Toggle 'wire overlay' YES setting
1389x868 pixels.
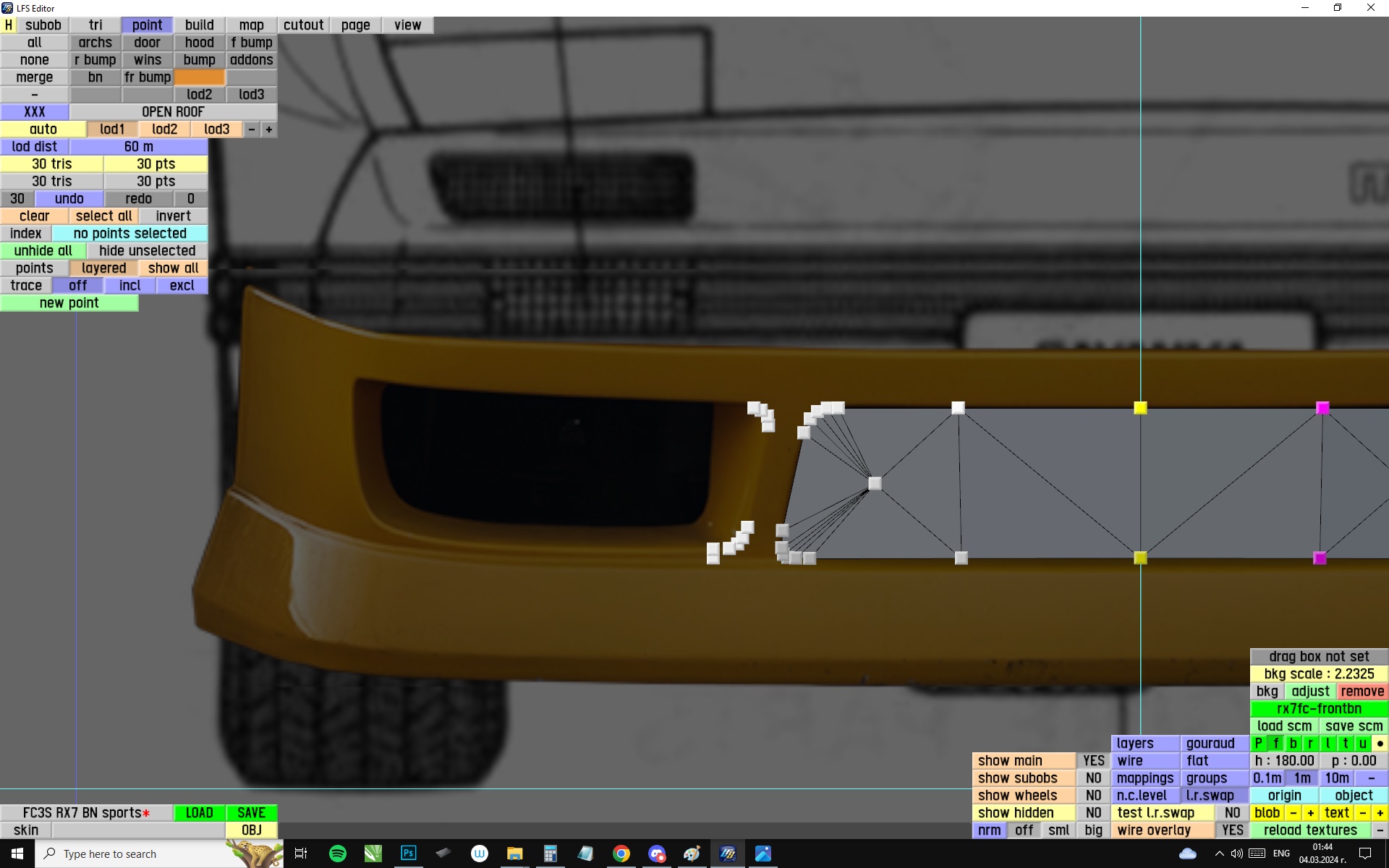point(1232,830)
